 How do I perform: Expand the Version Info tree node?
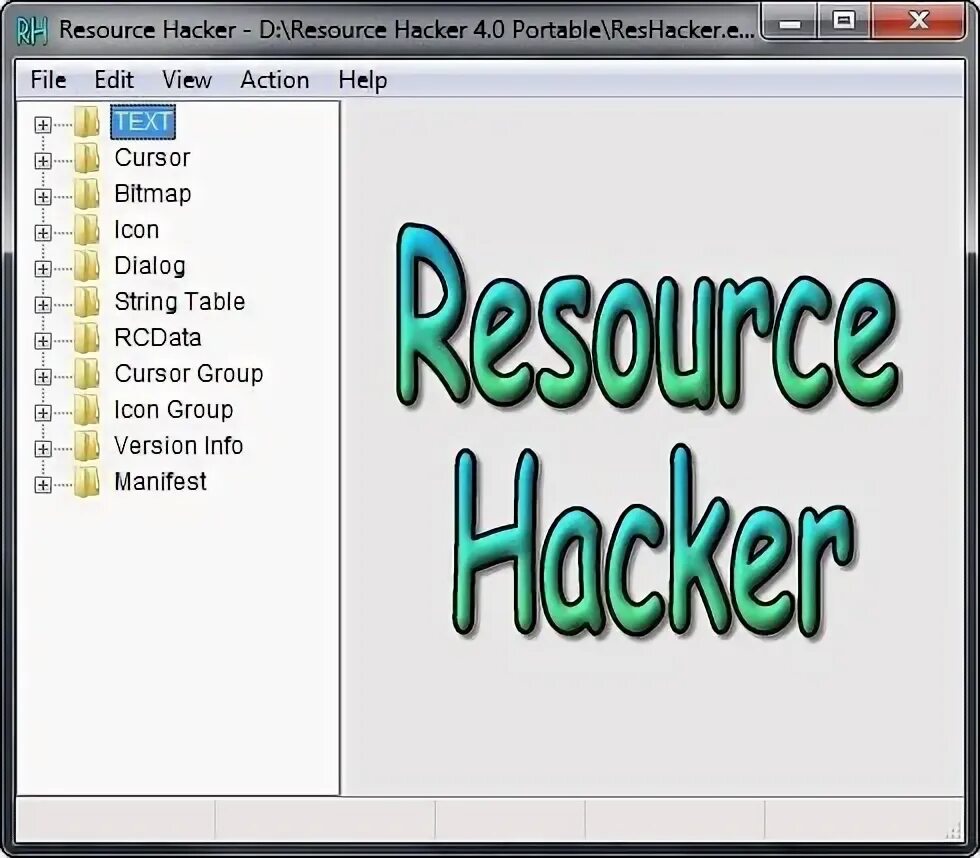point(42,449)
